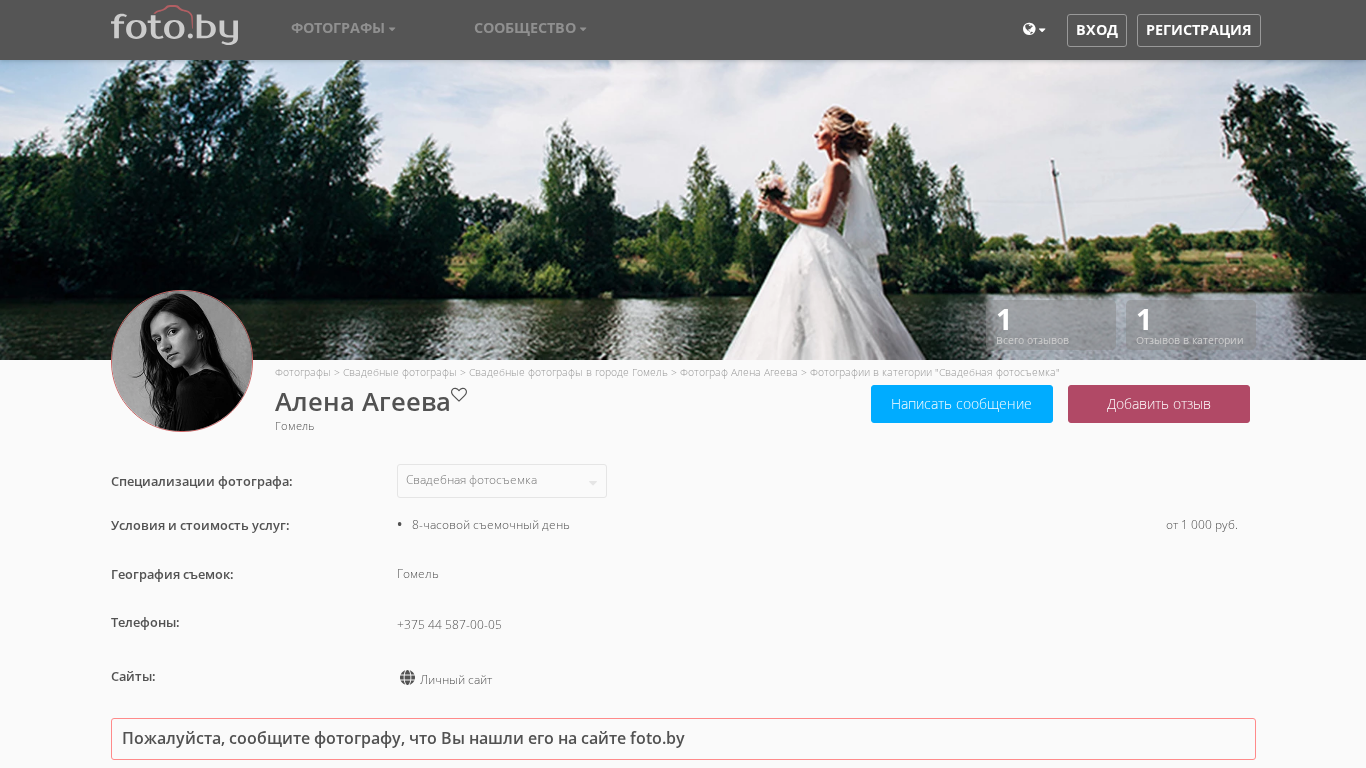
Task: Click Написать сообщение button
Action: pyautogui.click(x=962, y=404)
